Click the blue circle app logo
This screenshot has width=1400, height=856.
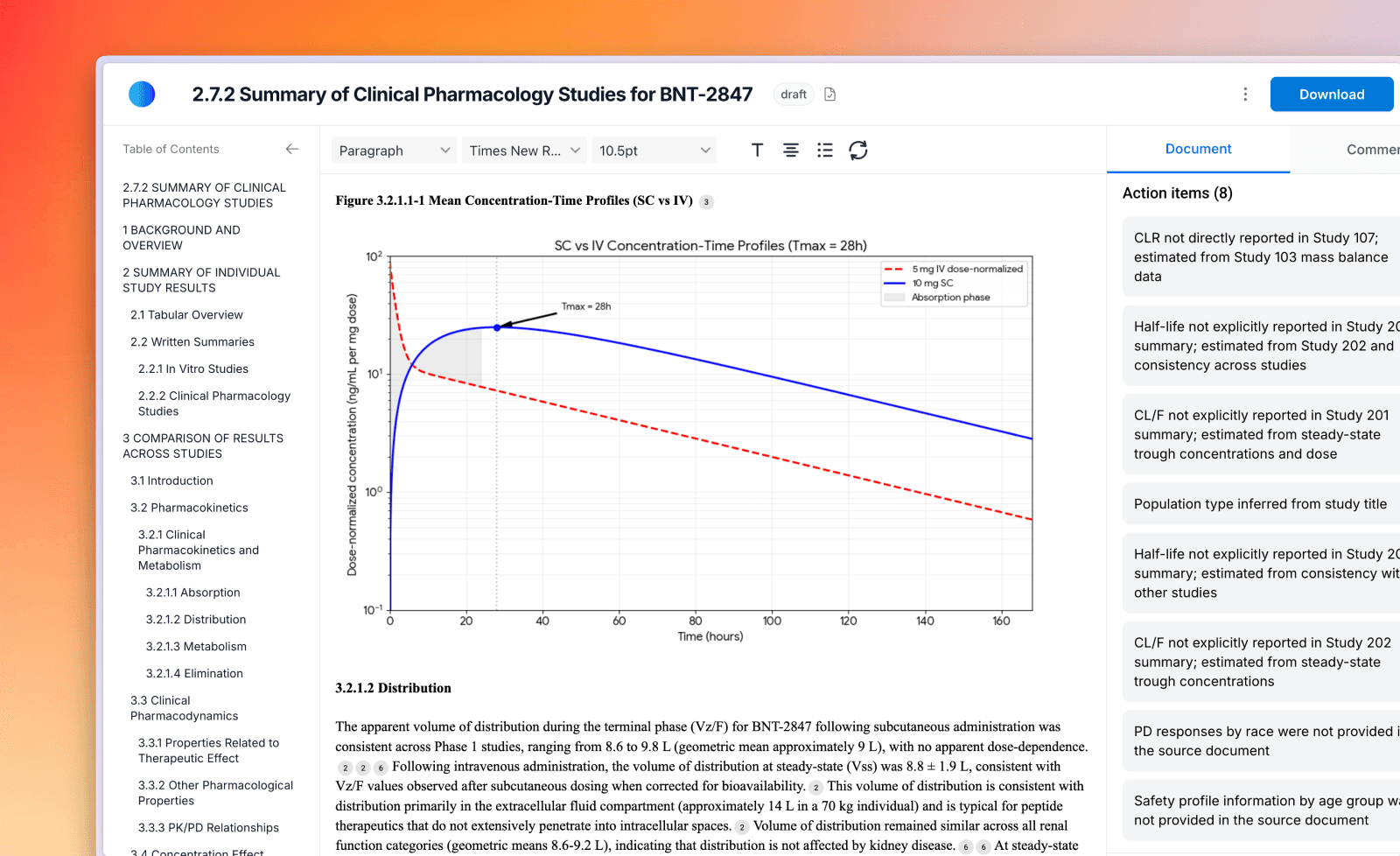pos(142,94)
